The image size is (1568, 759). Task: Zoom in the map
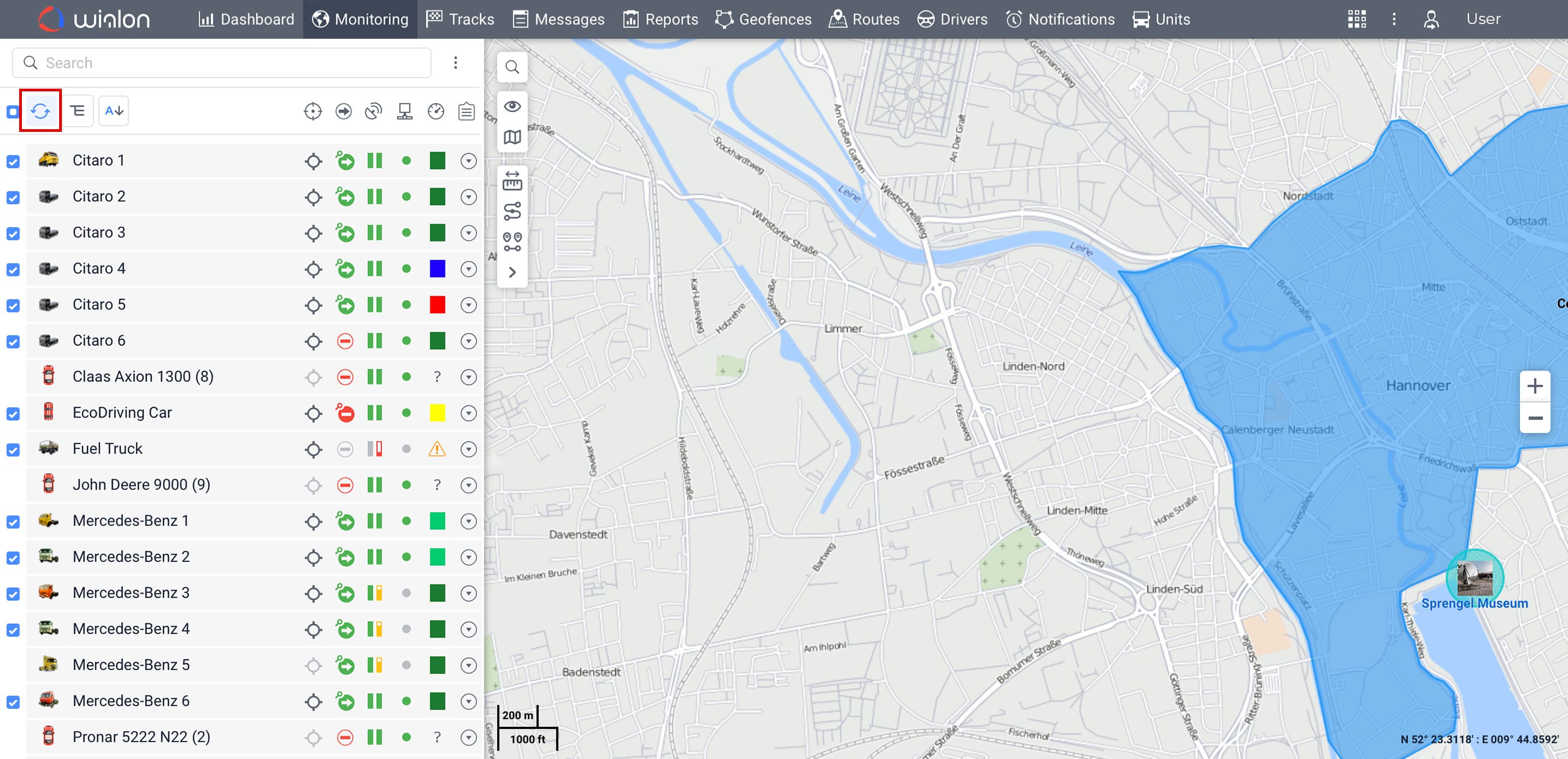(x=1534, y=386)
